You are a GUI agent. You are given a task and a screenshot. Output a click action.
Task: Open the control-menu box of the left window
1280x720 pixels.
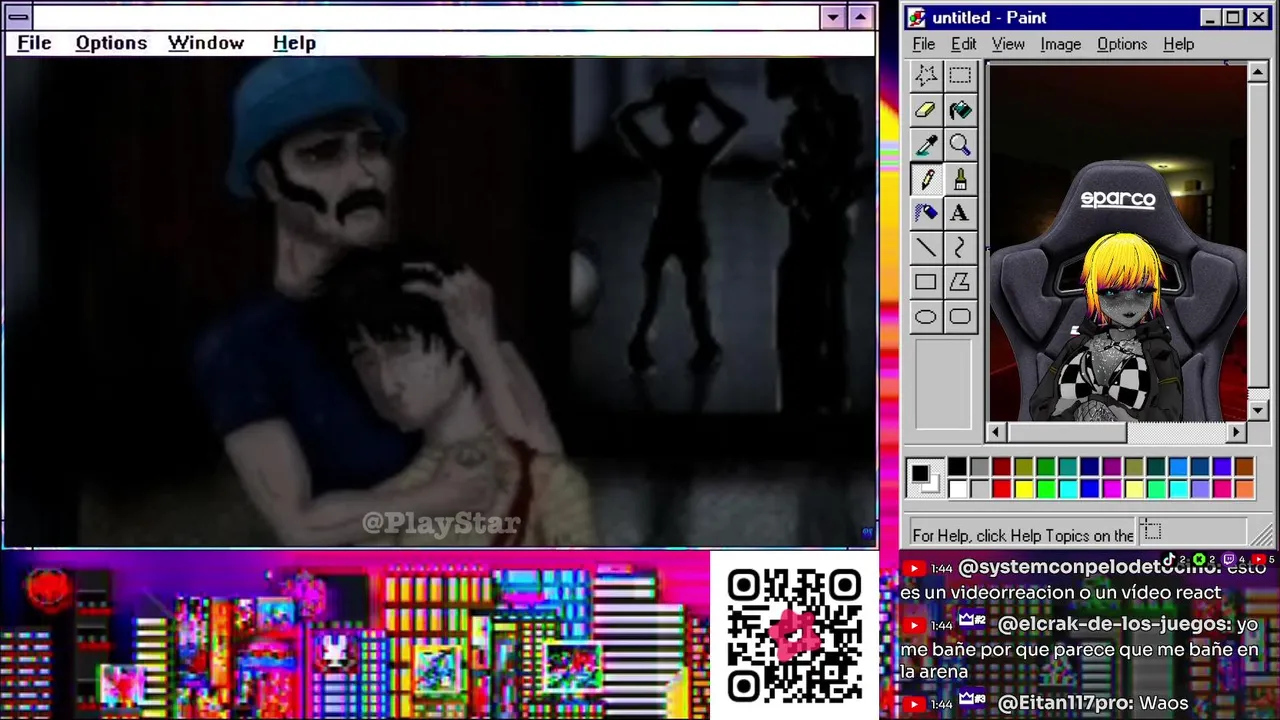[18, 17]
